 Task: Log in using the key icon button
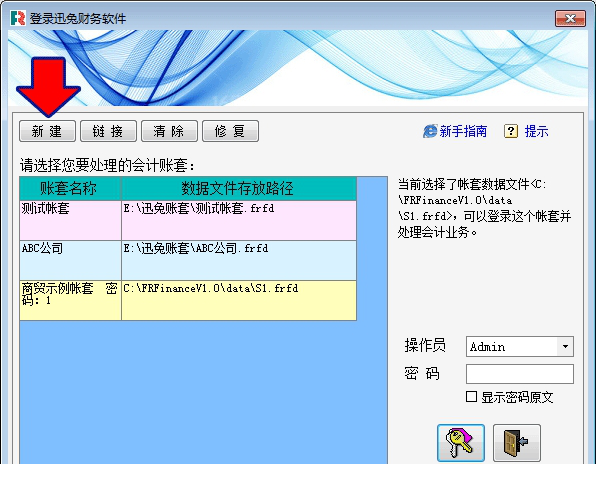[461, 443]
